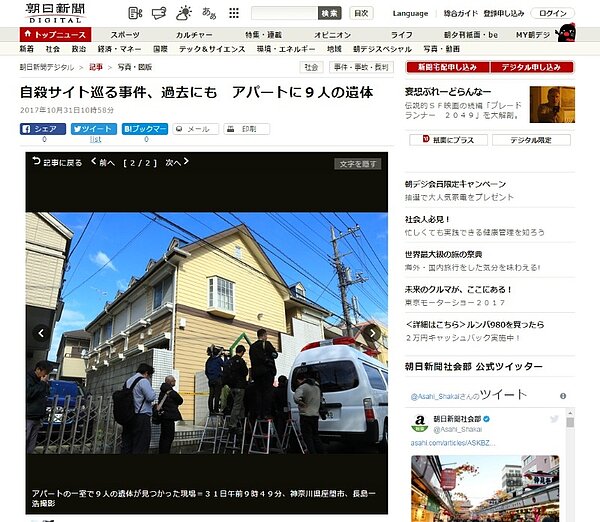
Task: Open 朝夕刊紙面・be section
Action: coord(471,35)
